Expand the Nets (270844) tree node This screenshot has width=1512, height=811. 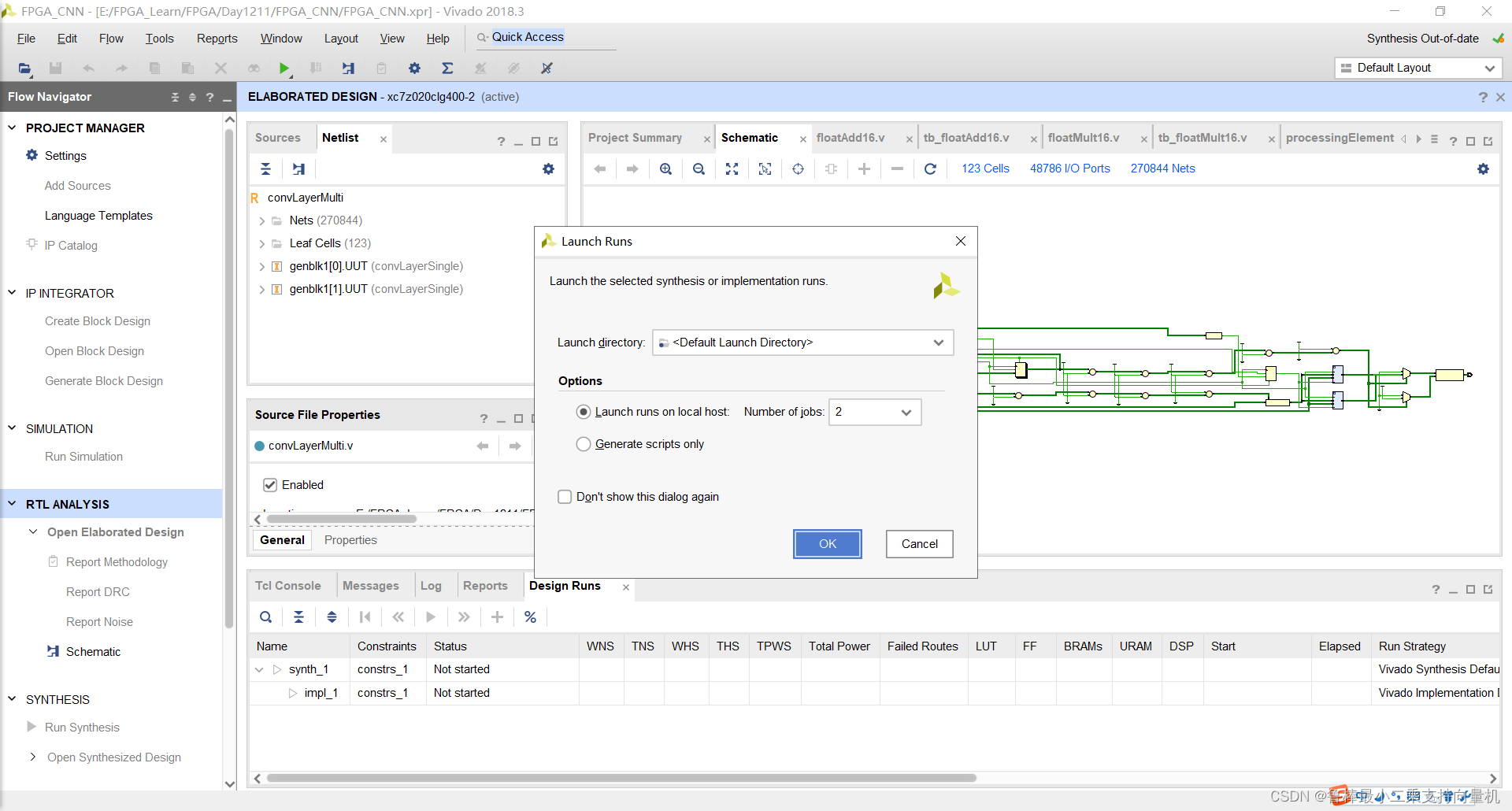coord(262,221)
